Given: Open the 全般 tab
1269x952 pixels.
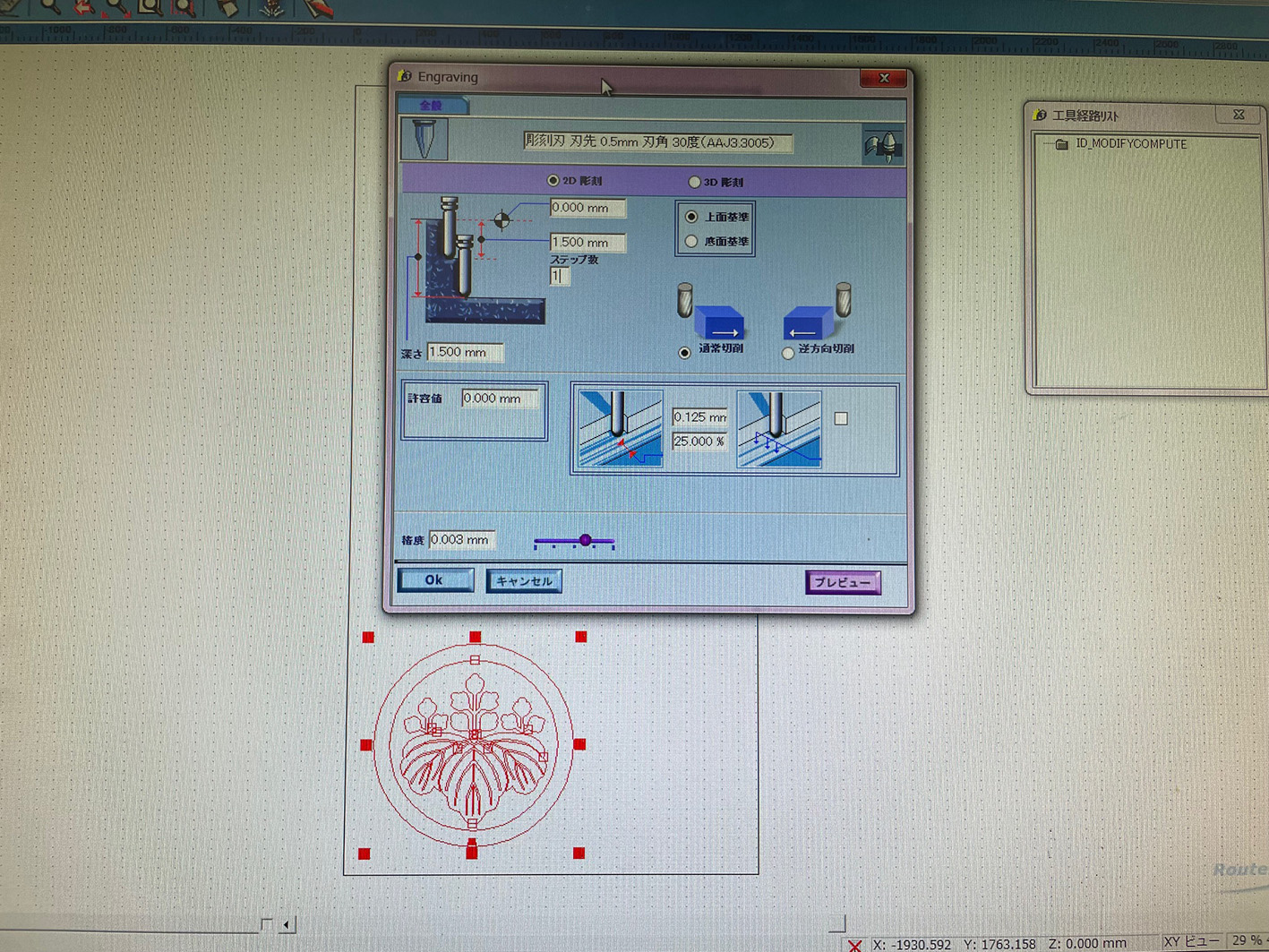Looking at the screenshot, I should 432,106.
